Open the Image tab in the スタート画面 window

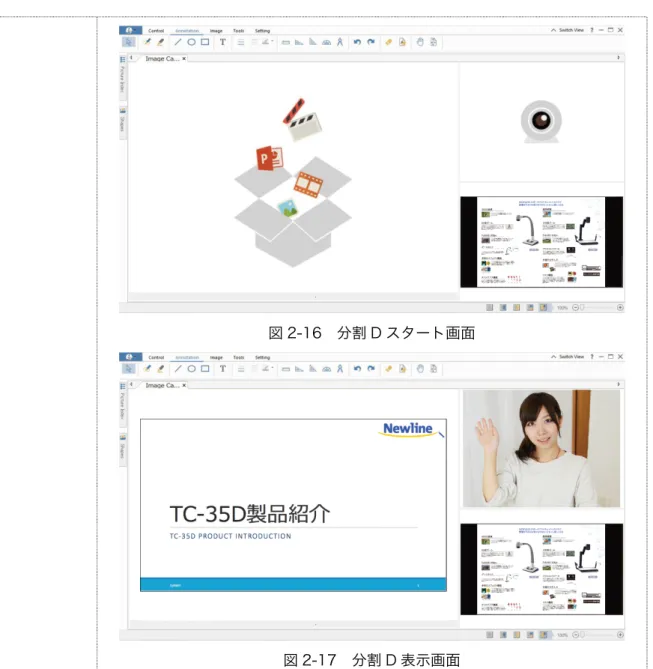[216, 31]
